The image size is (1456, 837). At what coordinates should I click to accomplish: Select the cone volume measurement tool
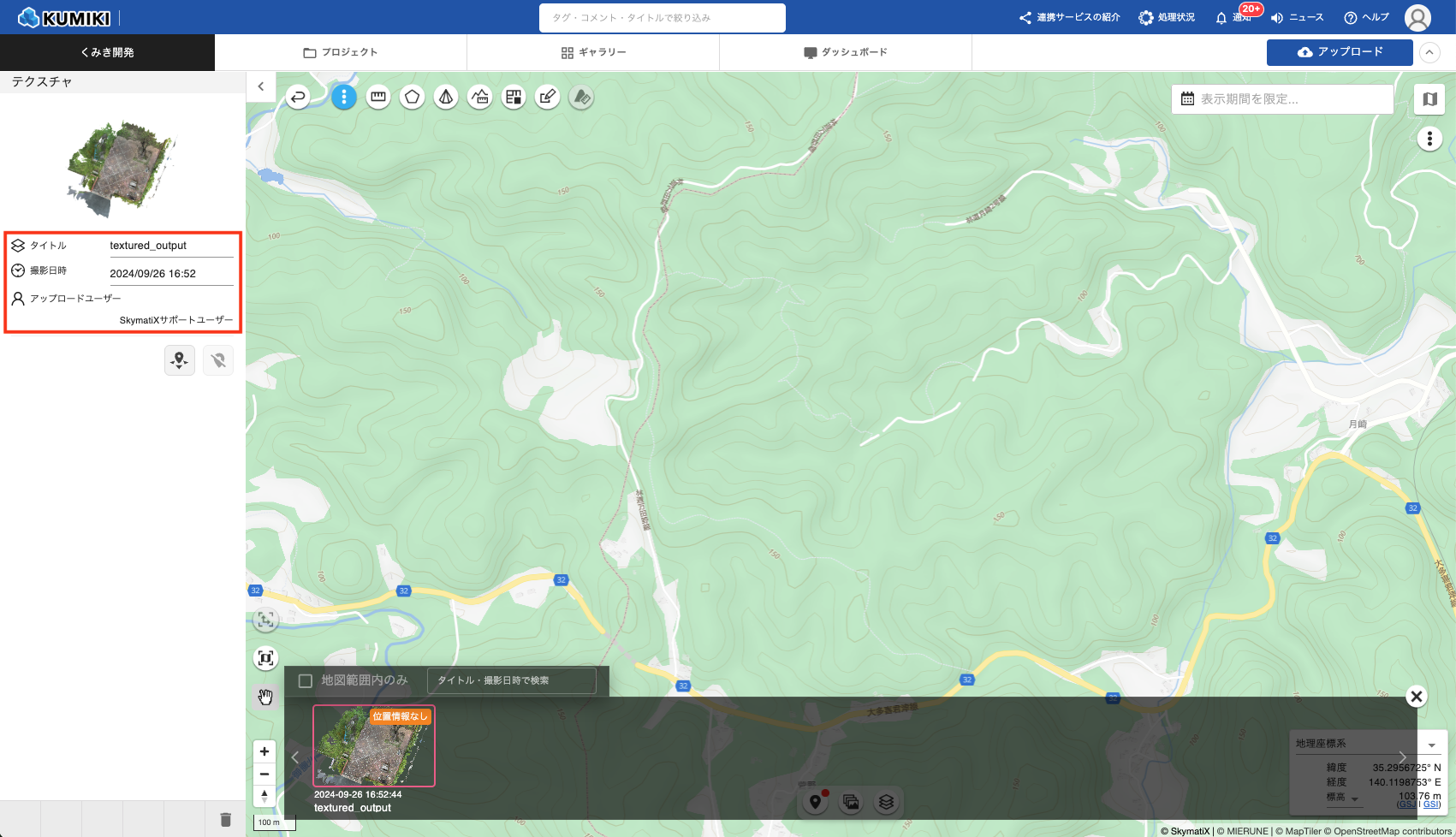pos(446,98)
